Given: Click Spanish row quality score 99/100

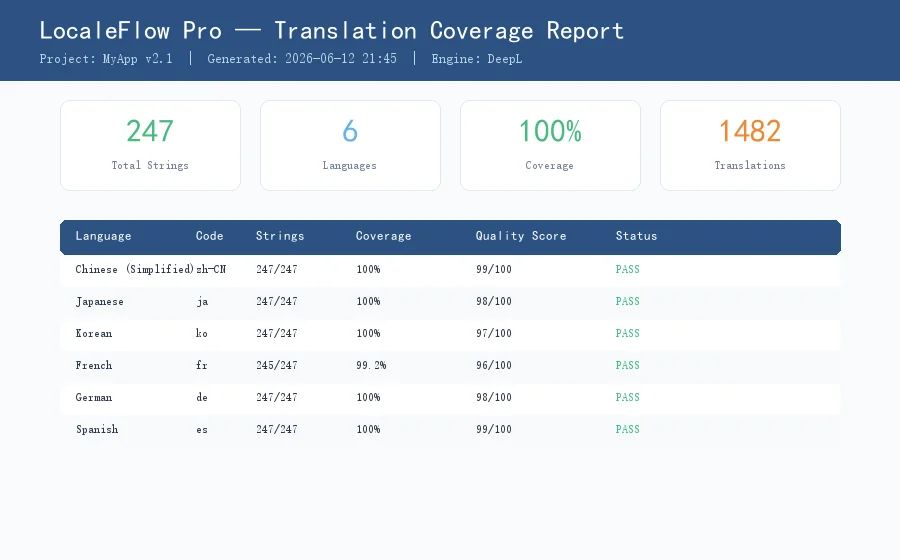Looking at the screenshot, I should pyautogui.click(x=494, y=429).
